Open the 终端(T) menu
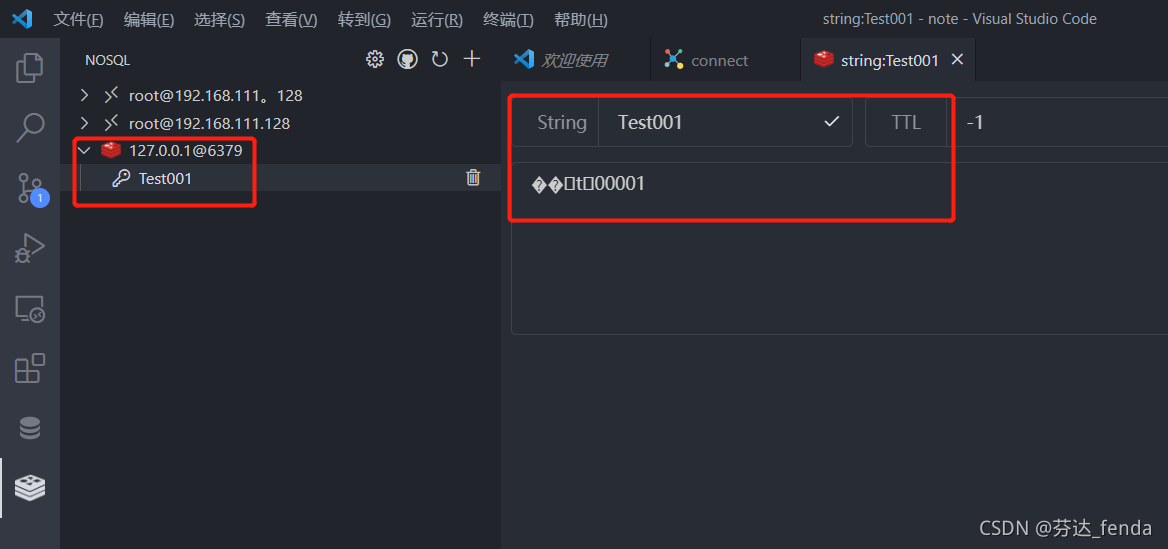This screenshot has width=1168, height=549. tap(508, 20)
